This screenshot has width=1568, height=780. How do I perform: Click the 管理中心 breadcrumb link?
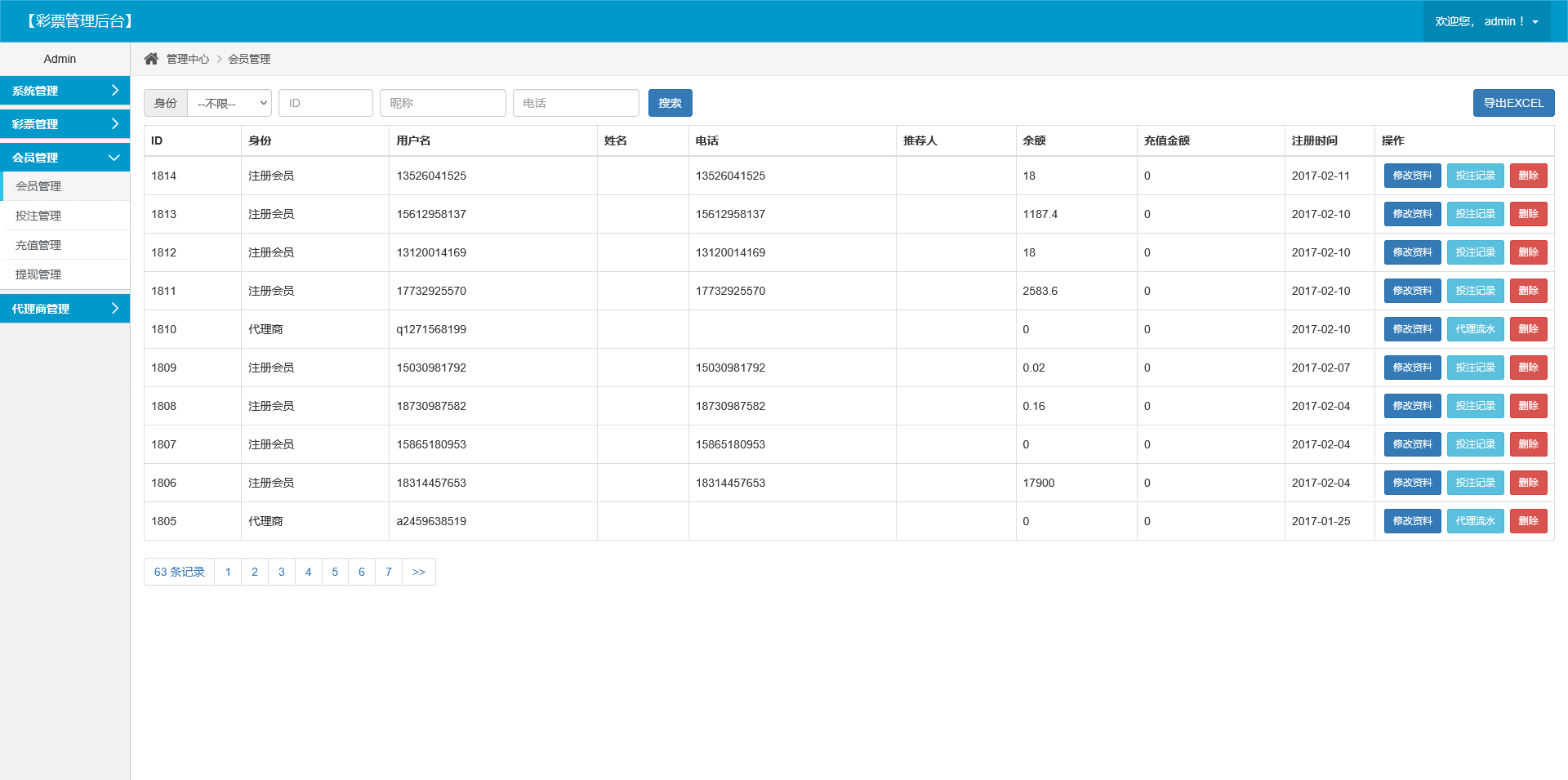(188, 59)
